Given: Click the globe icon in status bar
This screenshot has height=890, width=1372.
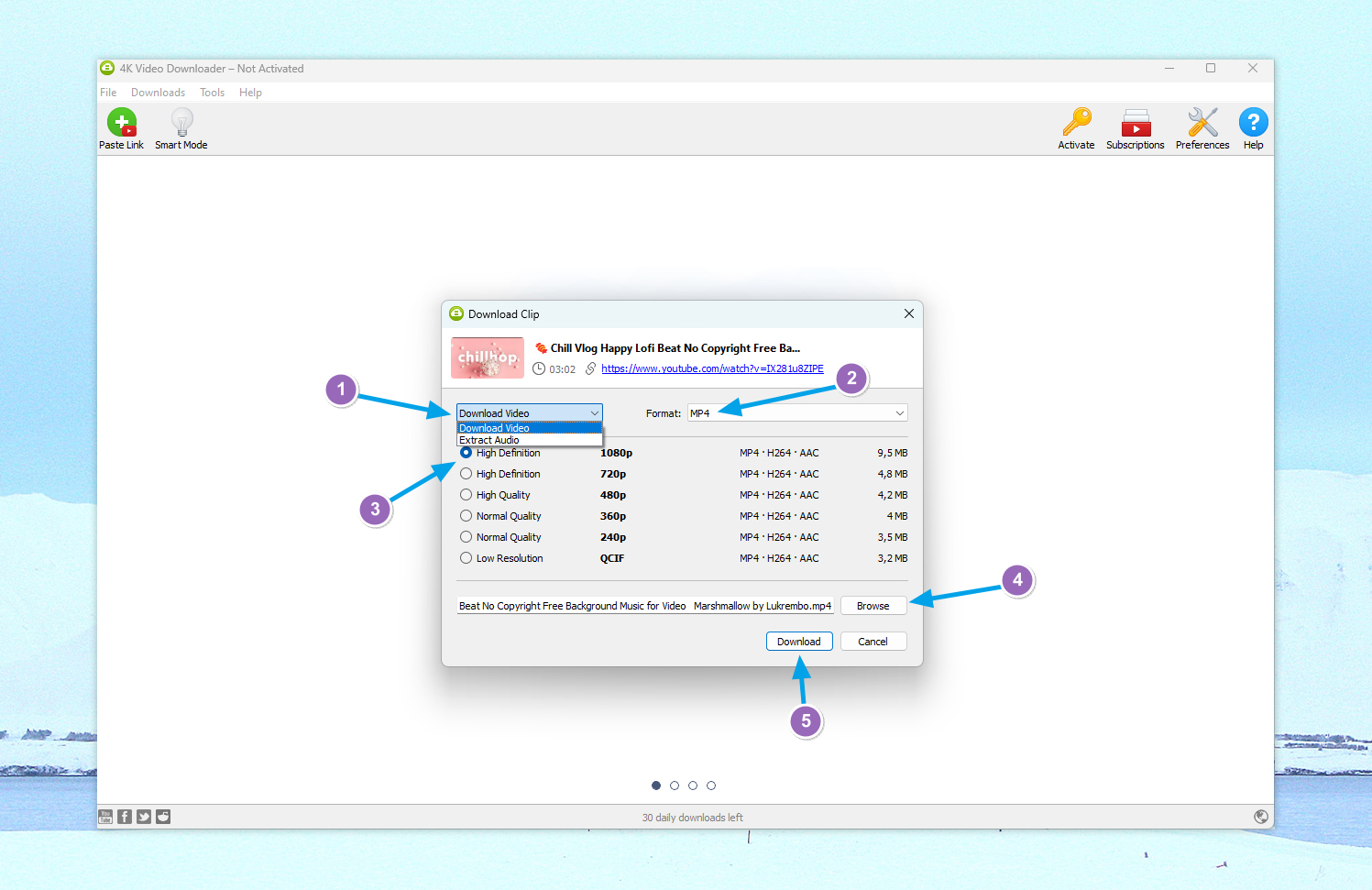Looking at the screenshot, I should (1261, 817).
